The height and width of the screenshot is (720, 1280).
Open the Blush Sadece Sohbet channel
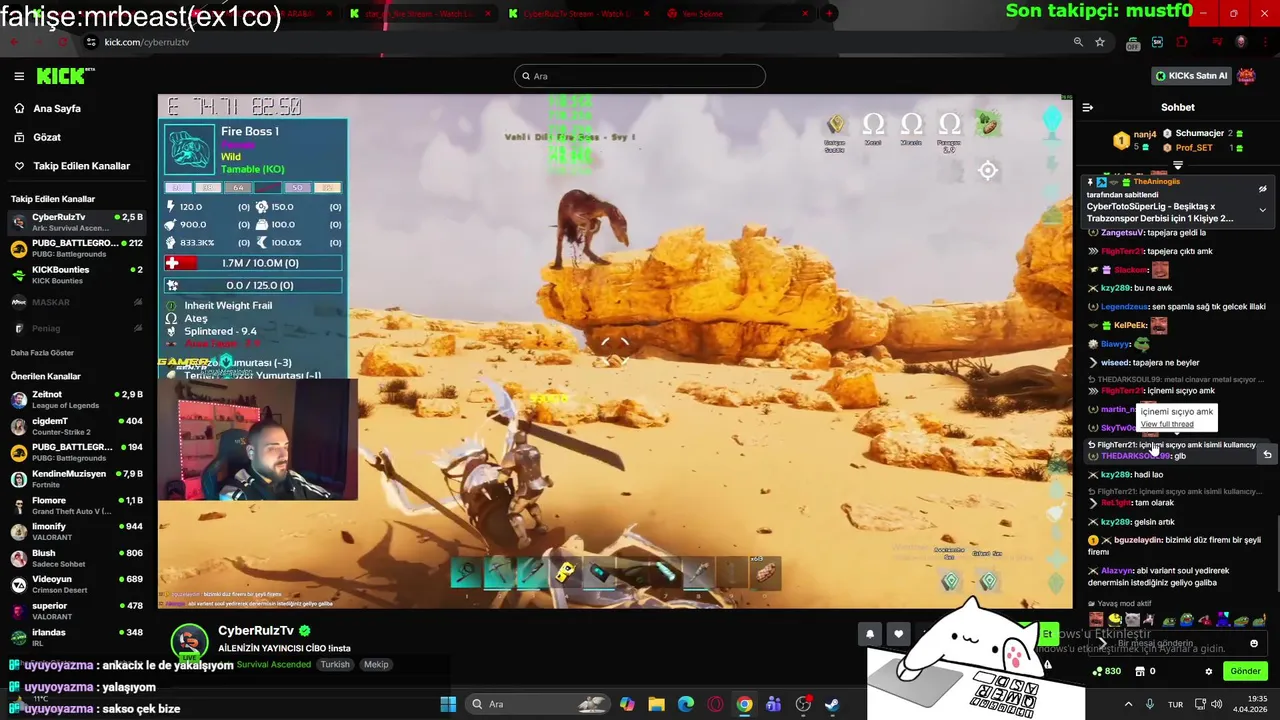click(x=77, y=558)
